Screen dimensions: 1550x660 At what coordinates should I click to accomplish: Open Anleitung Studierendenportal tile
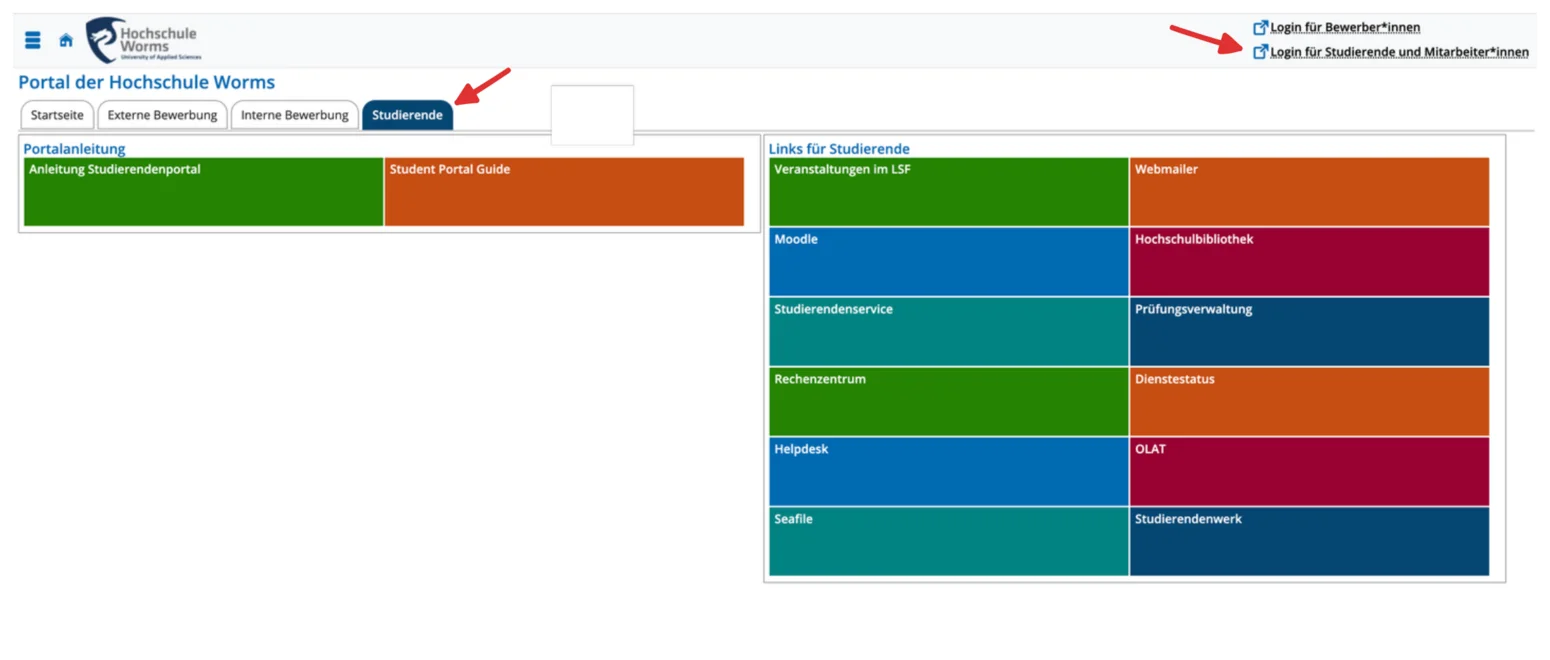click(203, 191)
